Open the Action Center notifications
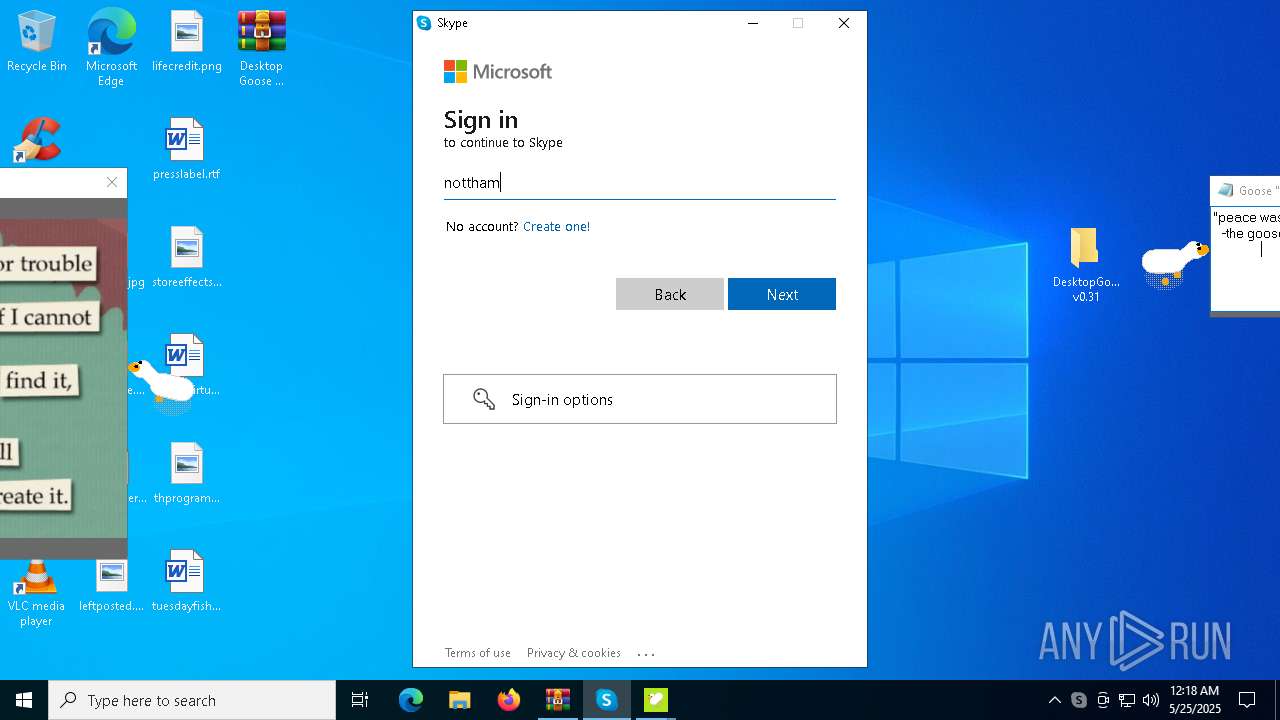Screen dimensions: 1280x720 click(x=1247, y=700)
